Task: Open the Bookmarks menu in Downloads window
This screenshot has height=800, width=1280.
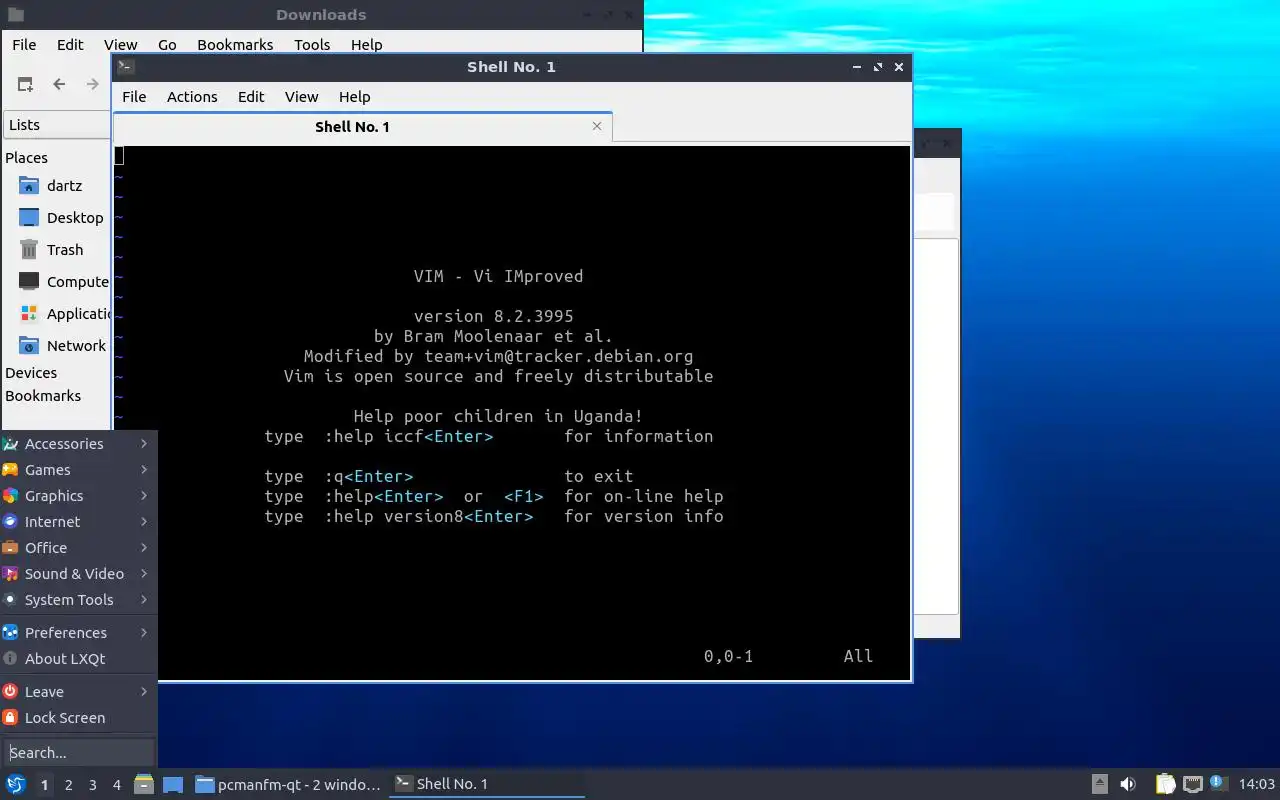Action: [235, 45]
